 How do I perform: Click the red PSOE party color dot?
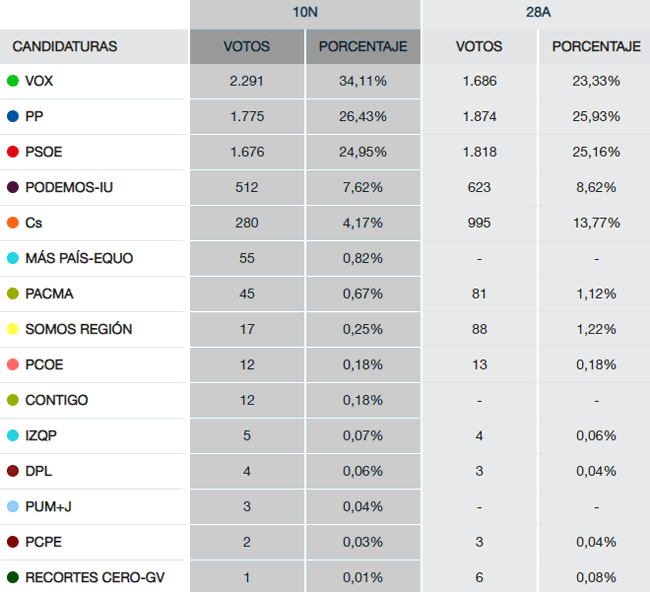click(x=13, y=152)
